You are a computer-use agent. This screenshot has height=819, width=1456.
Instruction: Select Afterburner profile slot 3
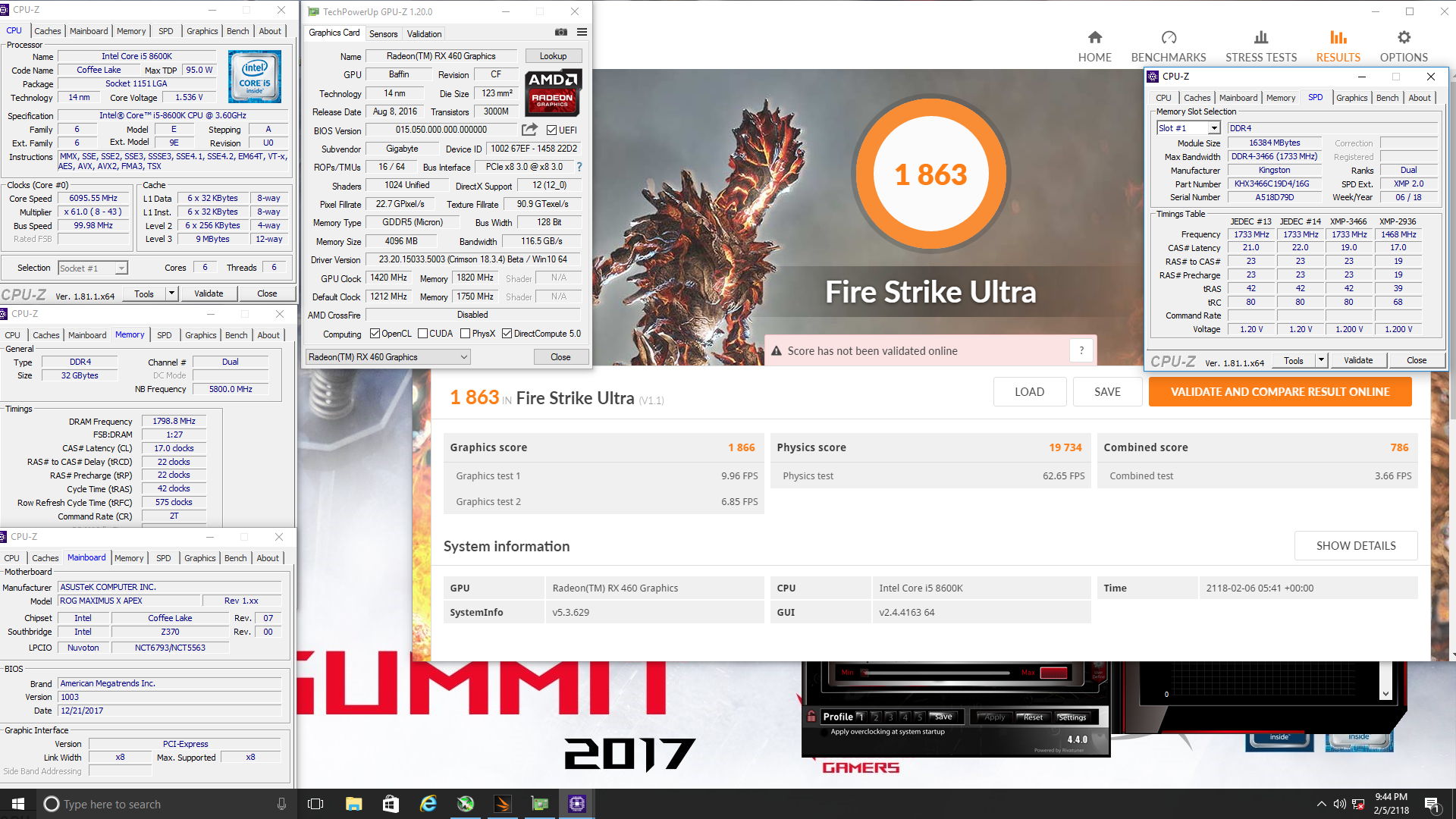(x=890, y=717)
